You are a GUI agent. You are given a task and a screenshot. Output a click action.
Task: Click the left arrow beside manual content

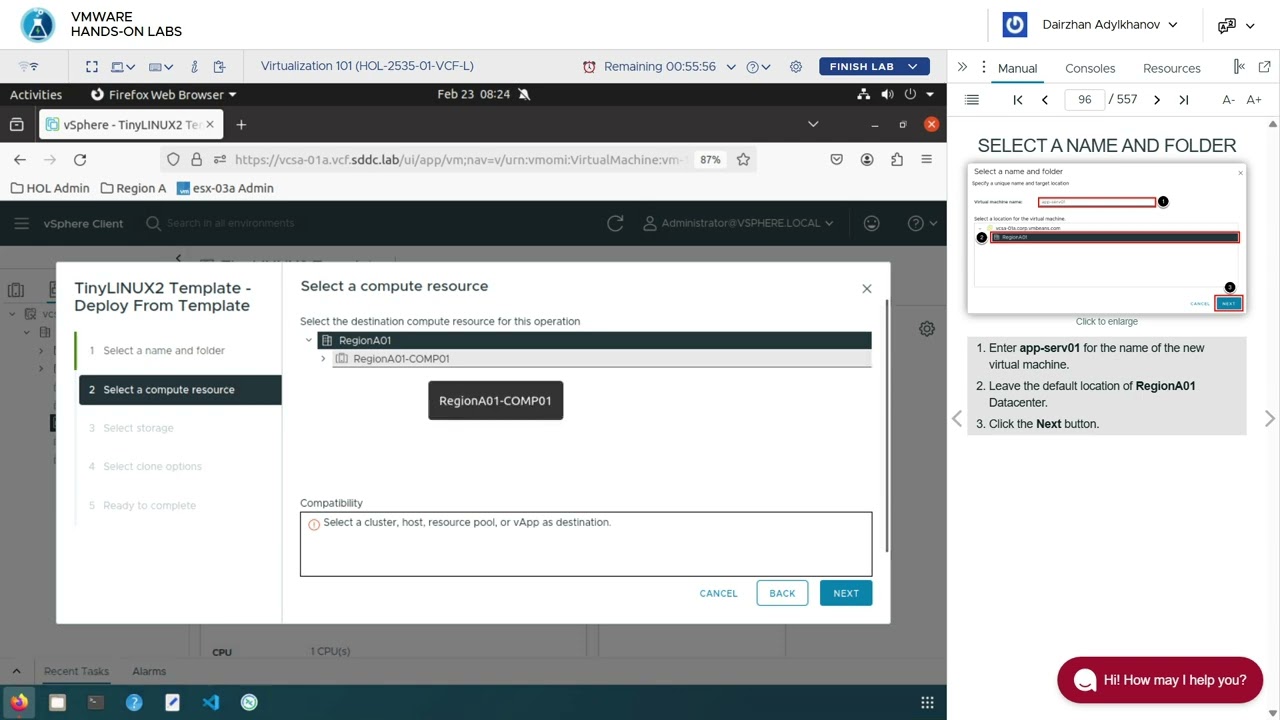[x=957, y=419]
